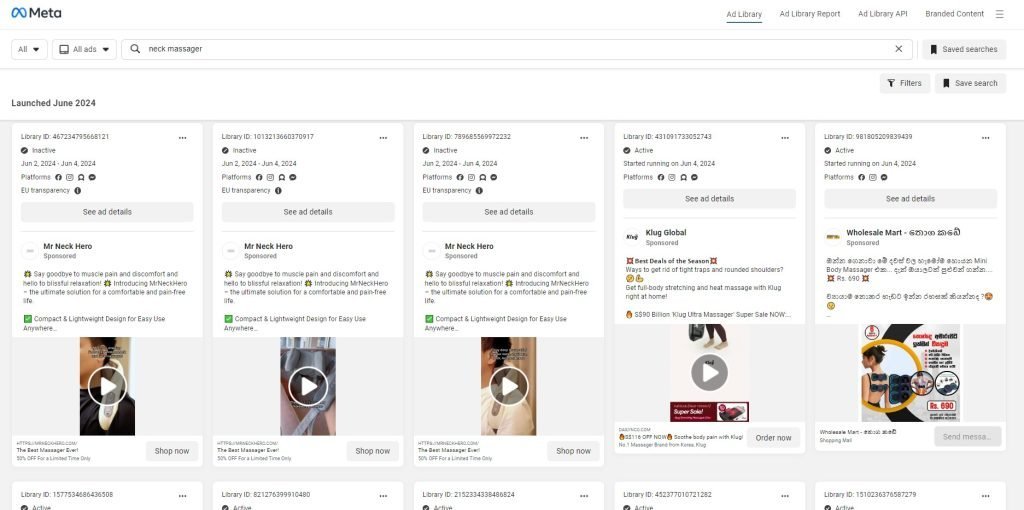The height and width of the screenshot is (510, 1024).
Task: Open the Ad Library Report tab
Action: (x=810, y=14)
